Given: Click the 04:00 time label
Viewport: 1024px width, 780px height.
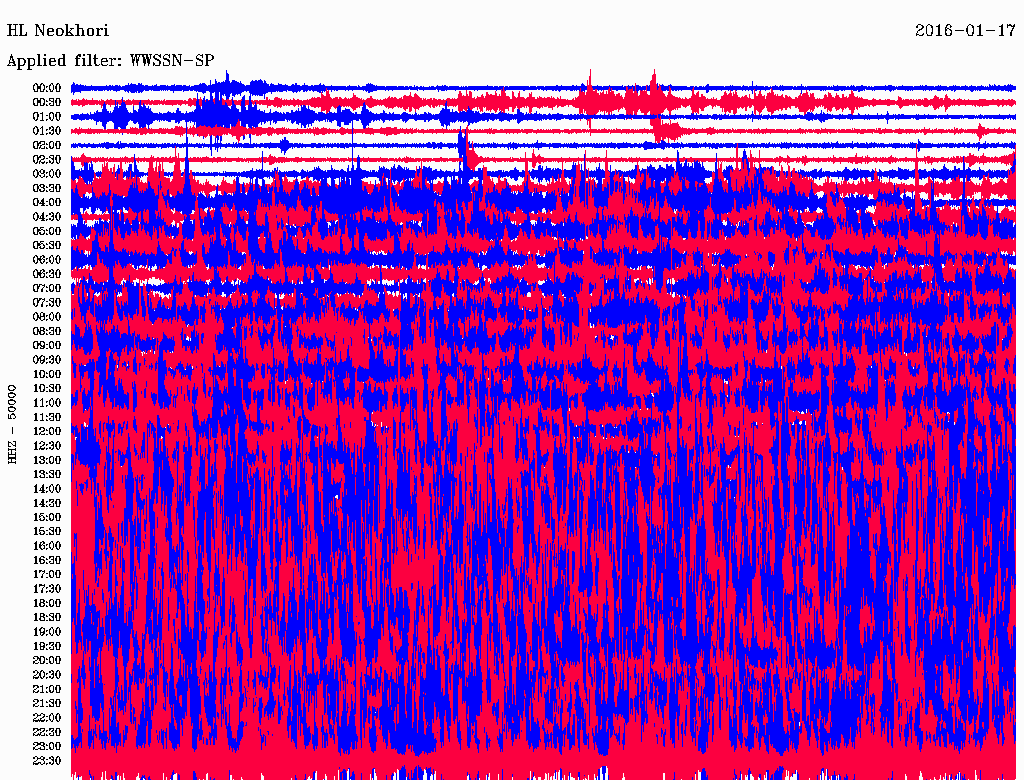Looking at the screenshot, I should (x=47, y=203).
